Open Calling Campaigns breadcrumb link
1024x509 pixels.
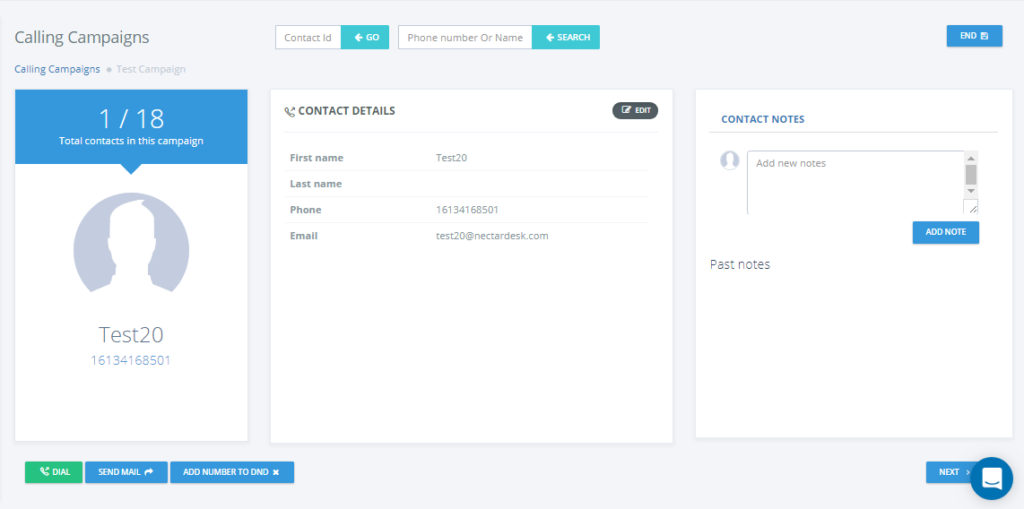[x=57, y=69]
